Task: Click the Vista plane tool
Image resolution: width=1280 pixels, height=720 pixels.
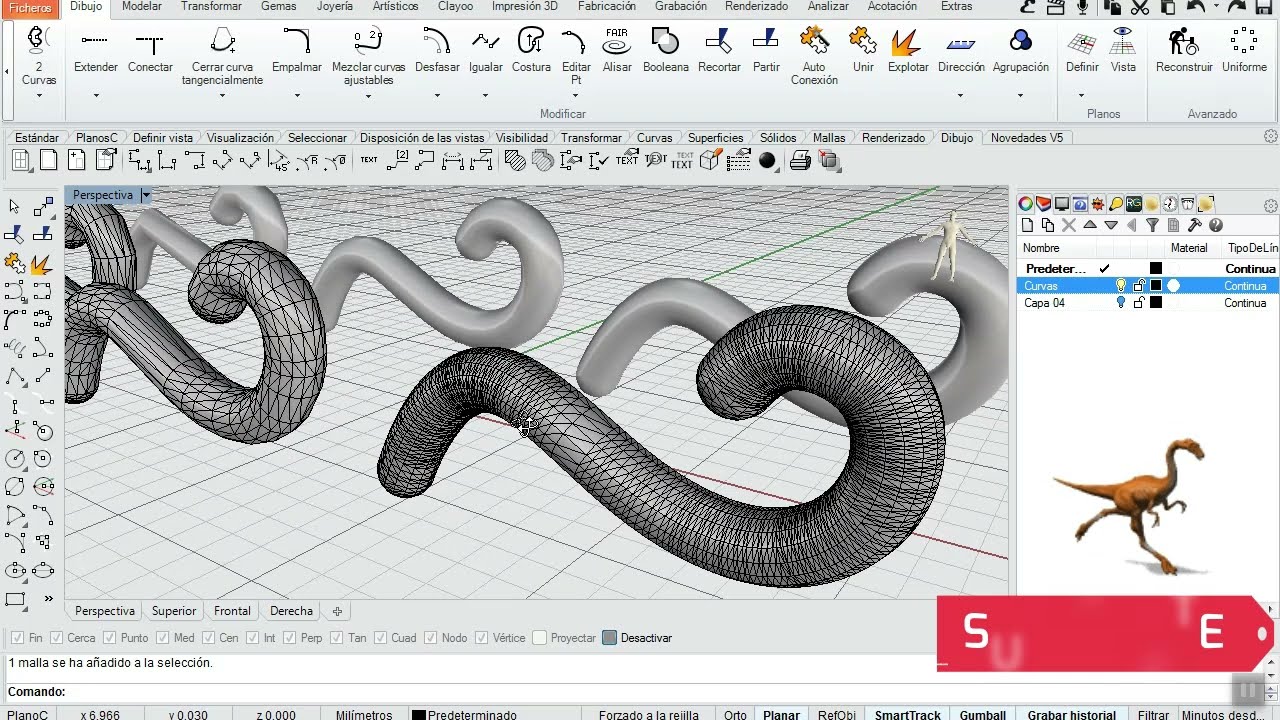Action: [1123, 50]
